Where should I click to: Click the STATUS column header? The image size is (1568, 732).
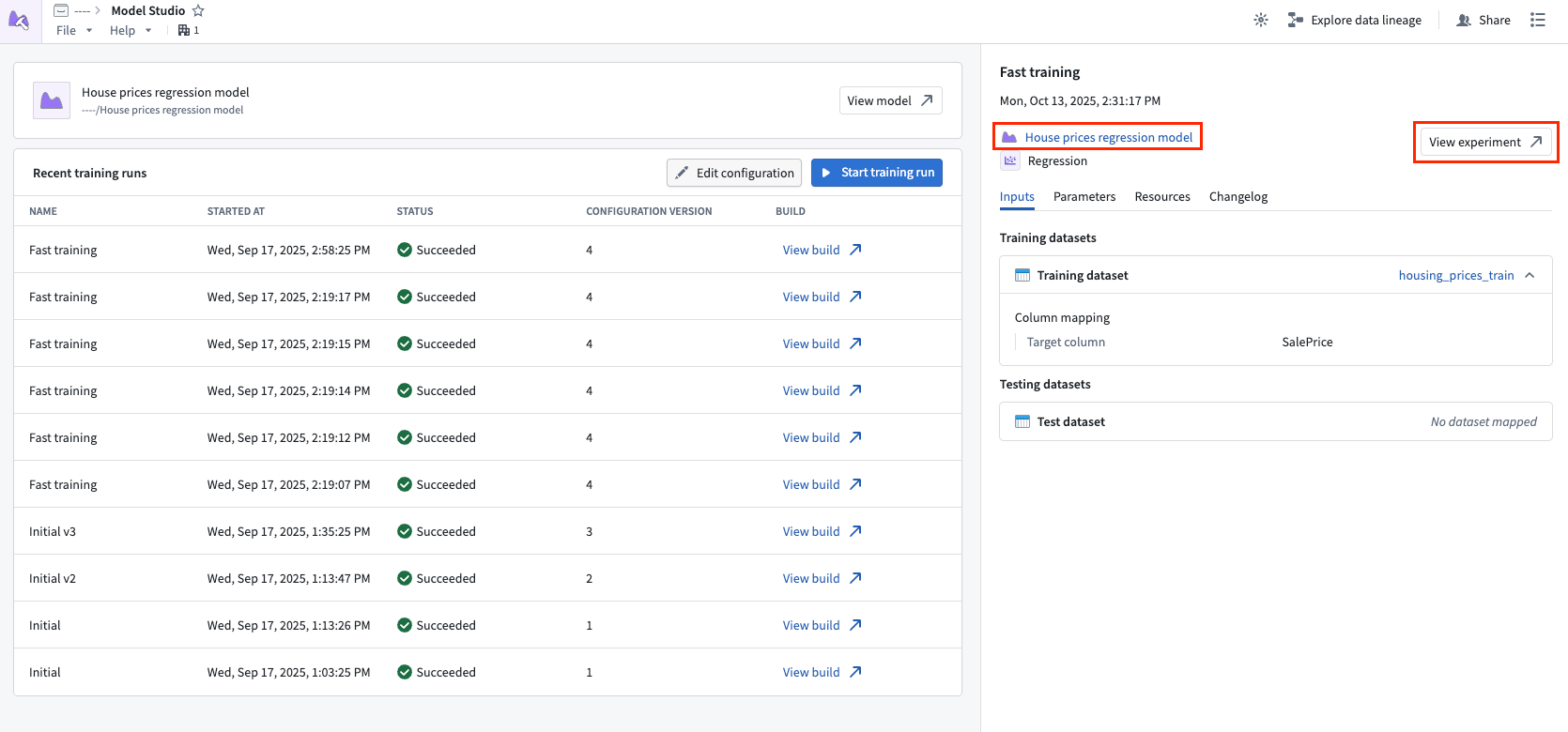click(415, 211)
